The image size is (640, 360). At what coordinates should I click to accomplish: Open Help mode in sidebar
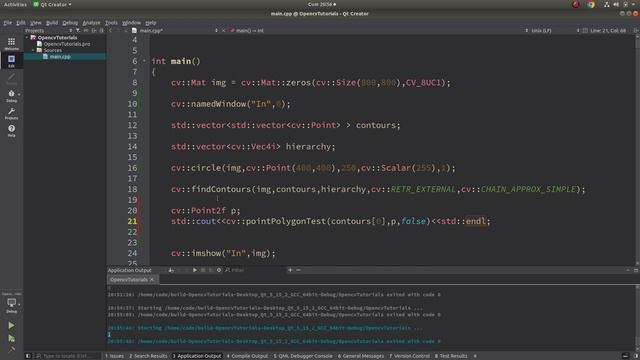[11, 131]
